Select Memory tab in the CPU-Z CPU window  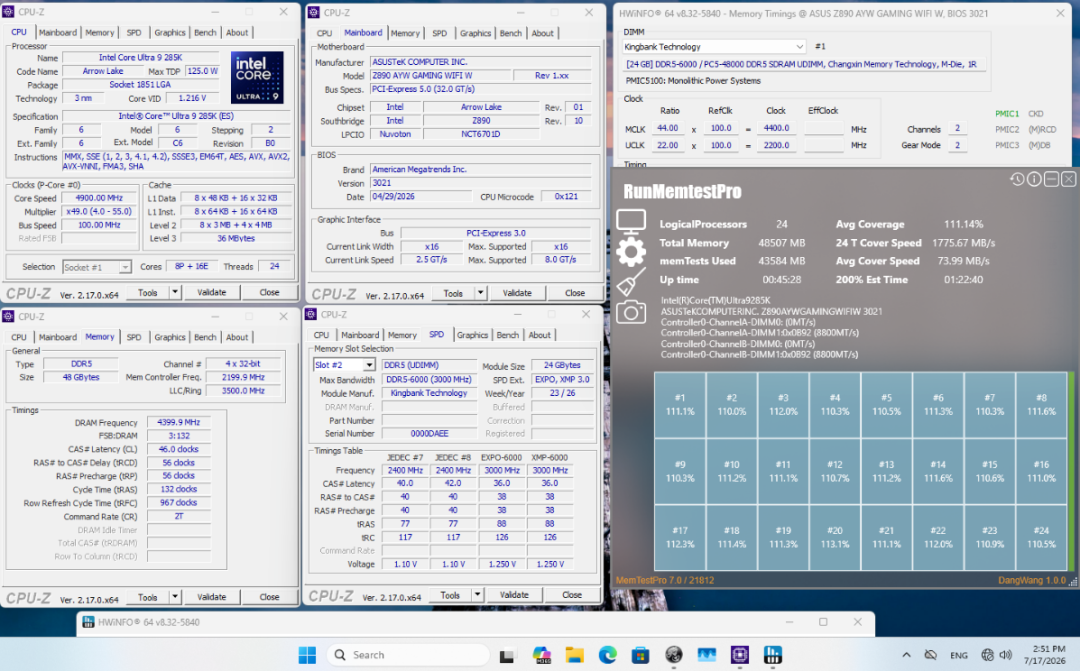(x=100, y=32)
